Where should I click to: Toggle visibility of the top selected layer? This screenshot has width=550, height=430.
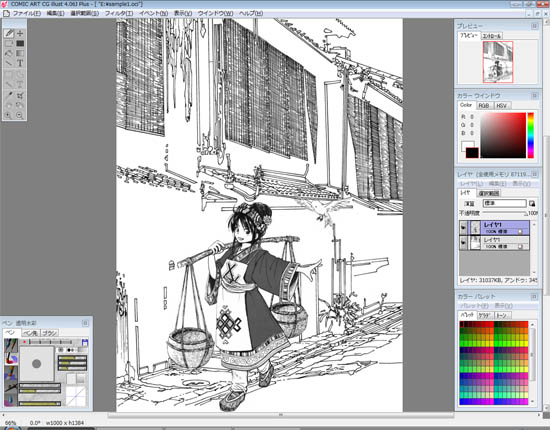[463, 228]
